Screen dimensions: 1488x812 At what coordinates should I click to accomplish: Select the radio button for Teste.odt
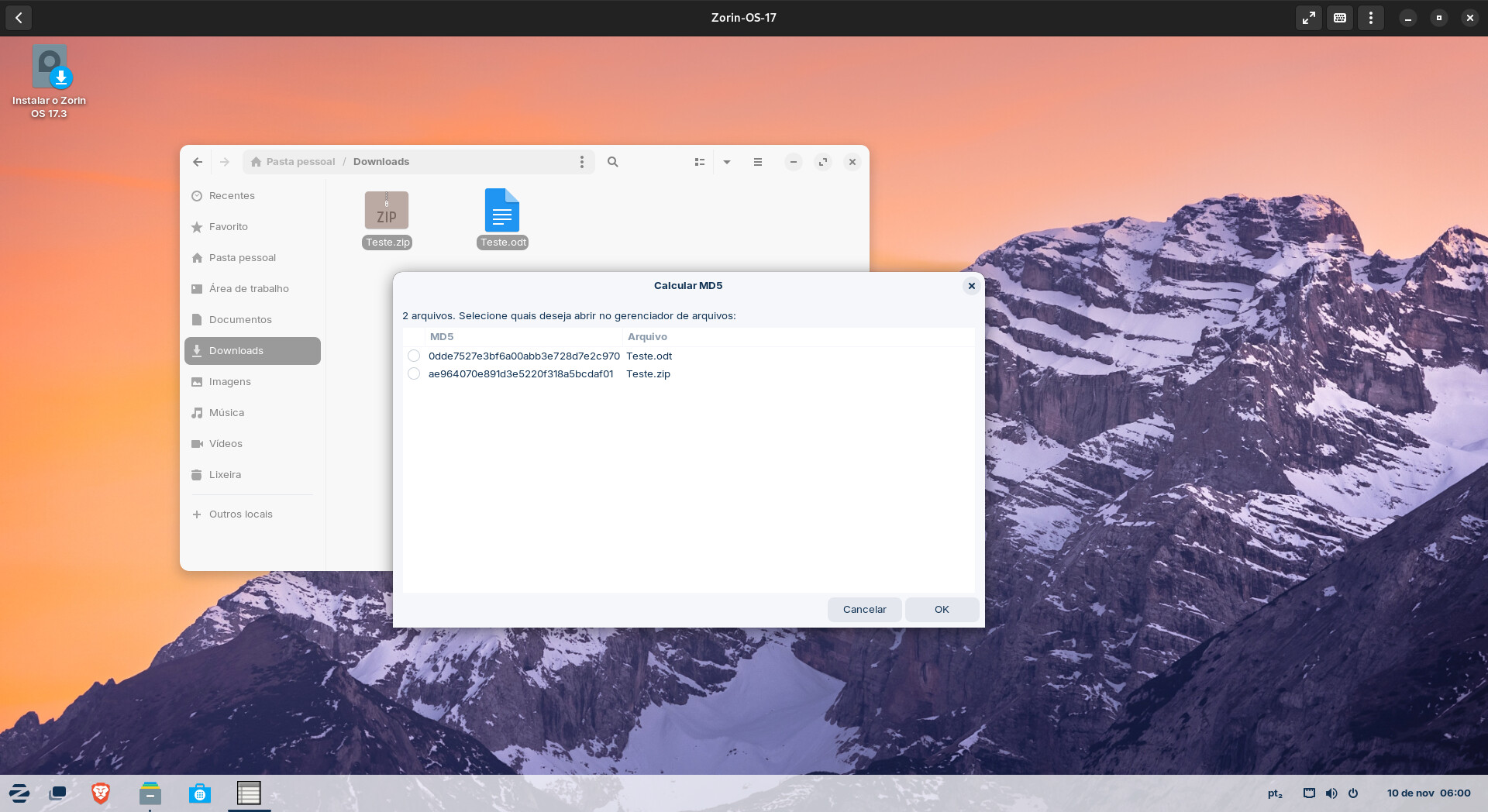tap(414, 356)
